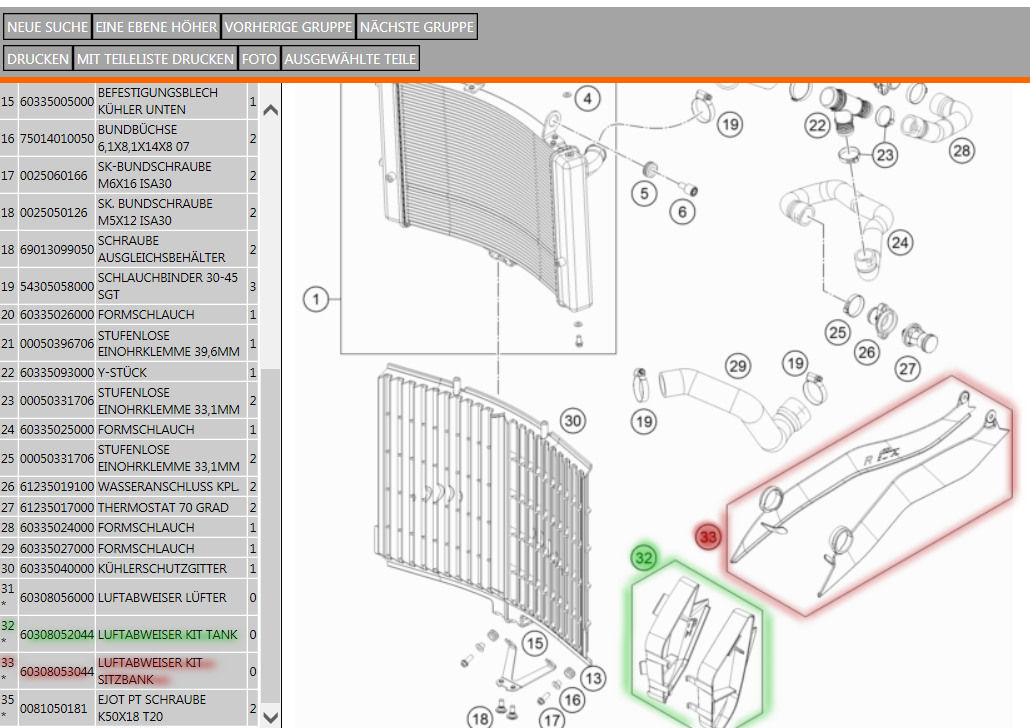
Task: Select callout number 1 for the radiator
Action: pos(316,299)
